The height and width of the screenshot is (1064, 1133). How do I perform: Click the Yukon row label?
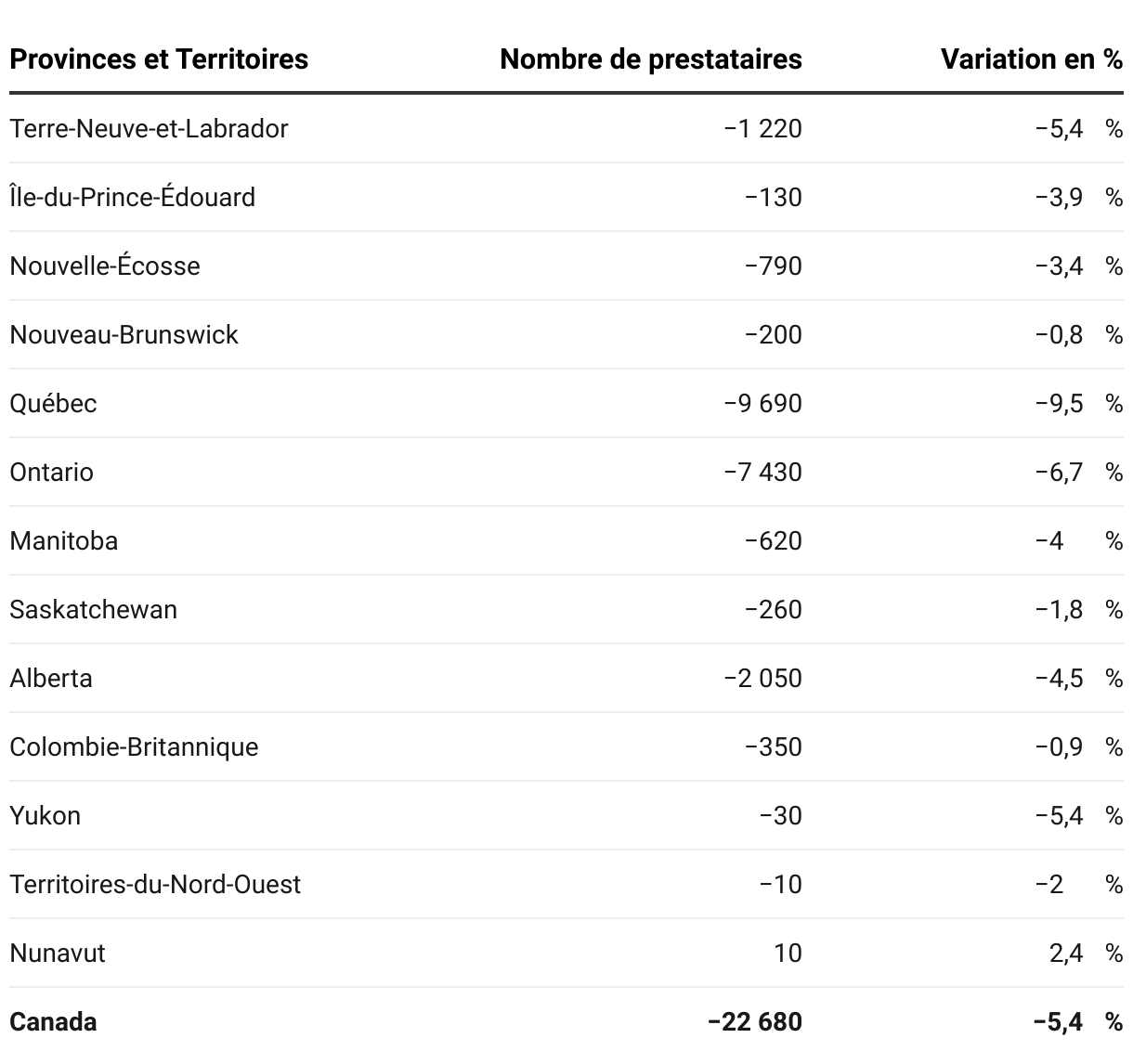[45, 815]
